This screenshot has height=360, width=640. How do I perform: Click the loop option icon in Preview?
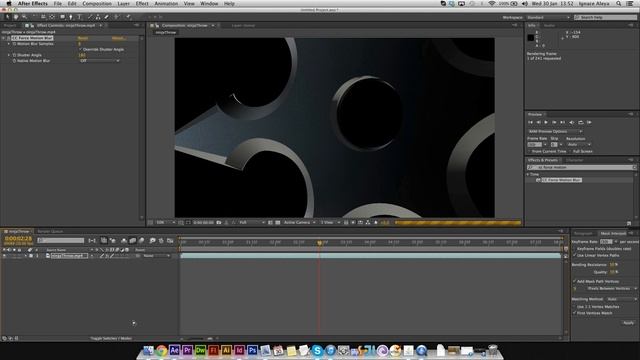click(580, 122)
